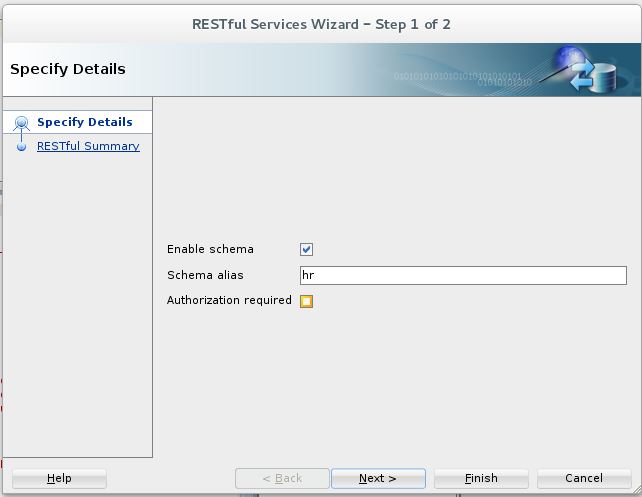642x497 pixels.
Task: Click the Finish button
Action: click(481, 478)
